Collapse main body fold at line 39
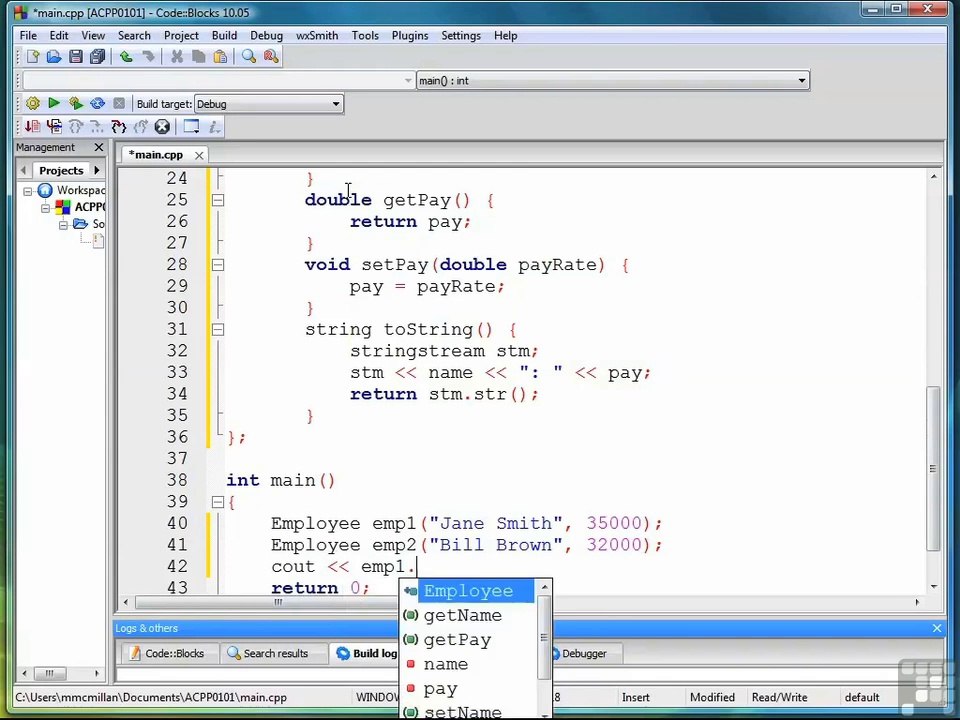The width and height of the screenshot is (960, 720). point(218,503)
